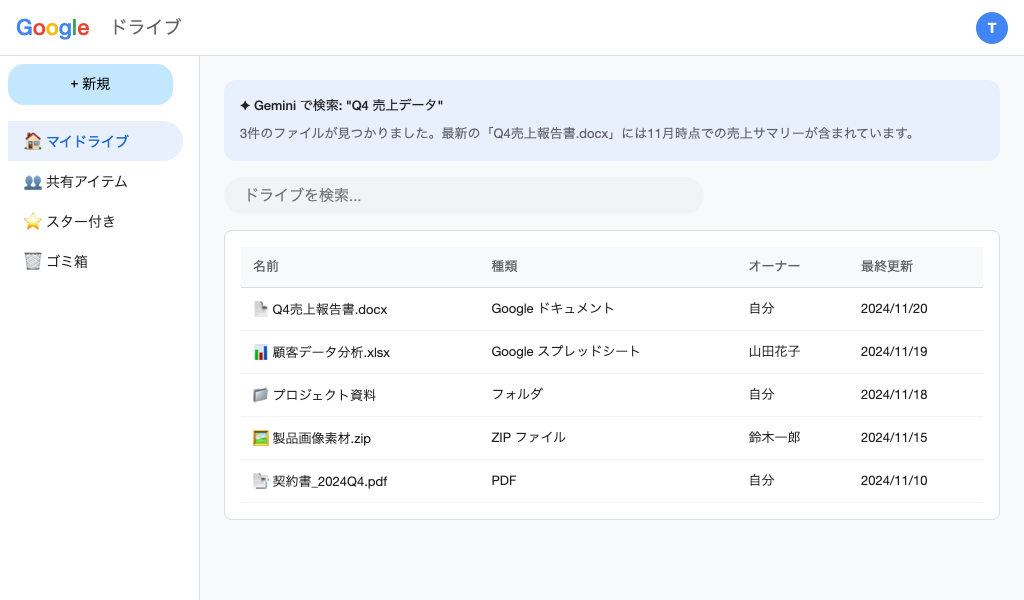Screen dimensions: 1024x600
Task: Click the ドライブを検索 search field
Action: click(x=464, y=195)
